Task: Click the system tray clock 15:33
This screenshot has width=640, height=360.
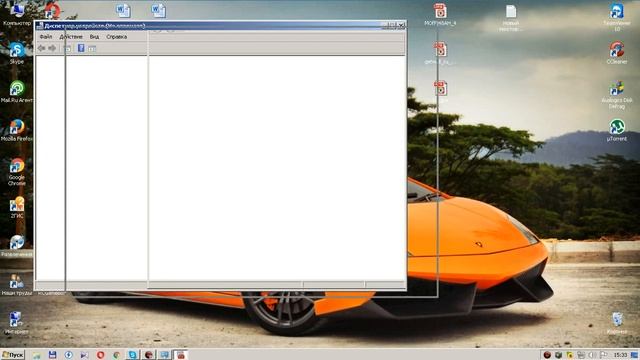Action: [x=620, y=355]
